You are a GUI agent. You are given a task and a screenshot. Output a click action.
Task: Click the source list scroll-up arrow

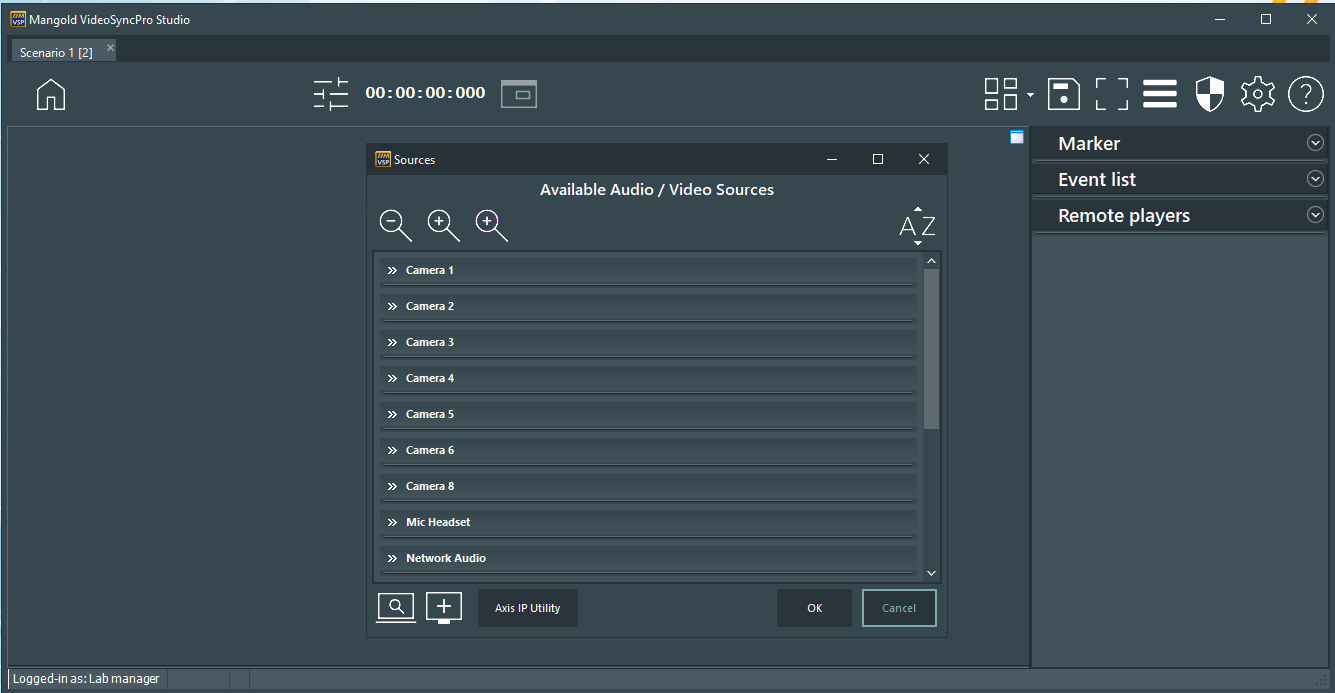[932, 261]
